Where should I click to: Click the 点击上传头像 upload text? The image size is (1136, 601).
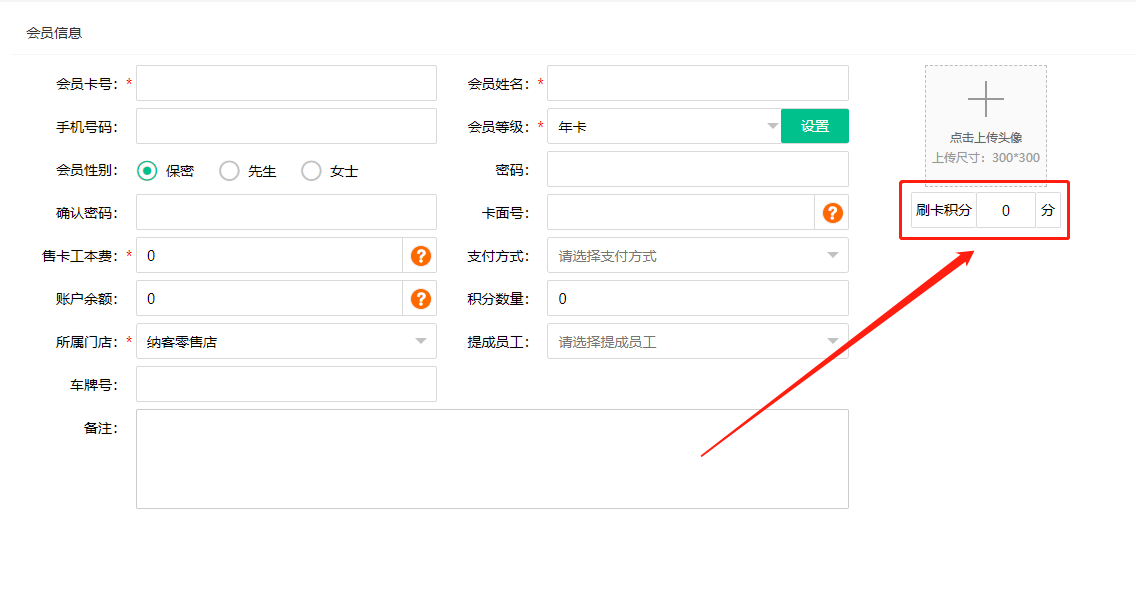(x=985, y=138)
